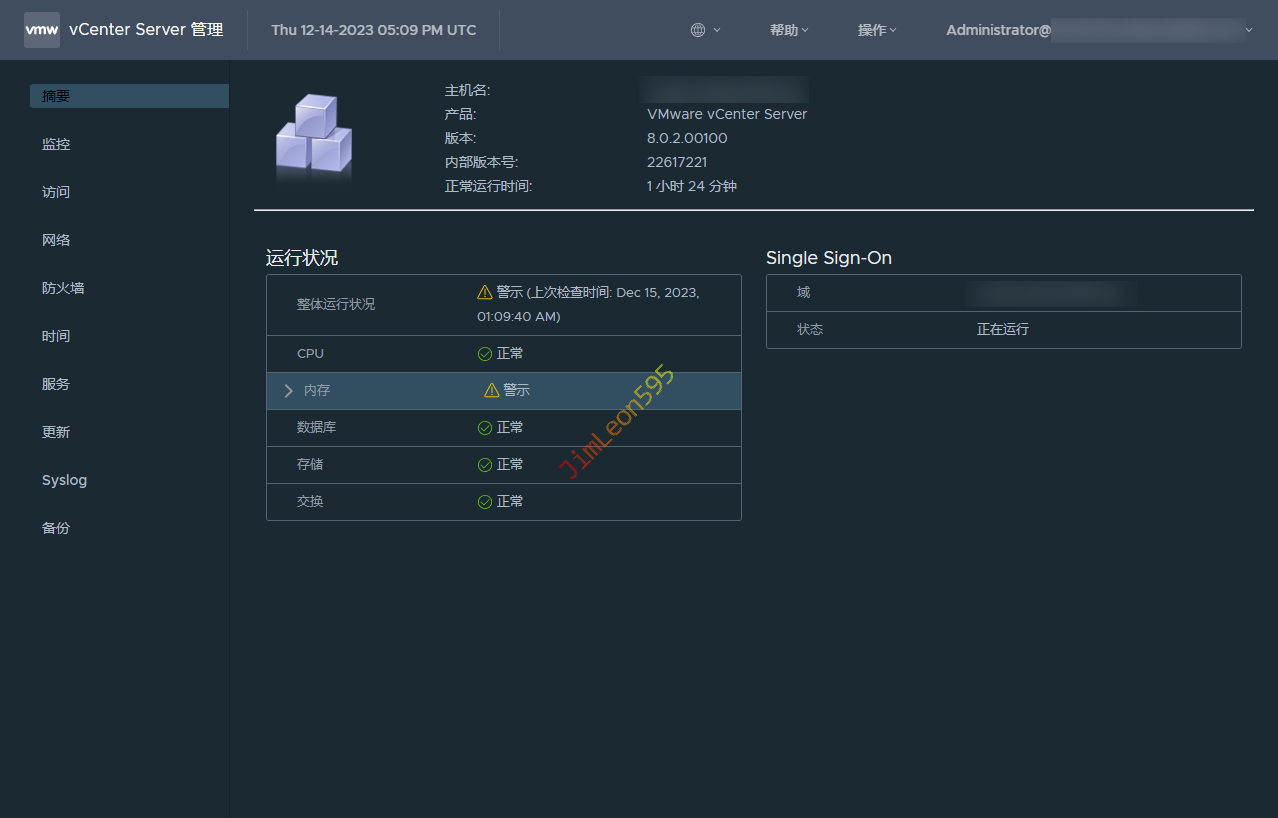Open the 更新 section
This screenshot has width=1278, height=818.
click(x=56, y=432)
